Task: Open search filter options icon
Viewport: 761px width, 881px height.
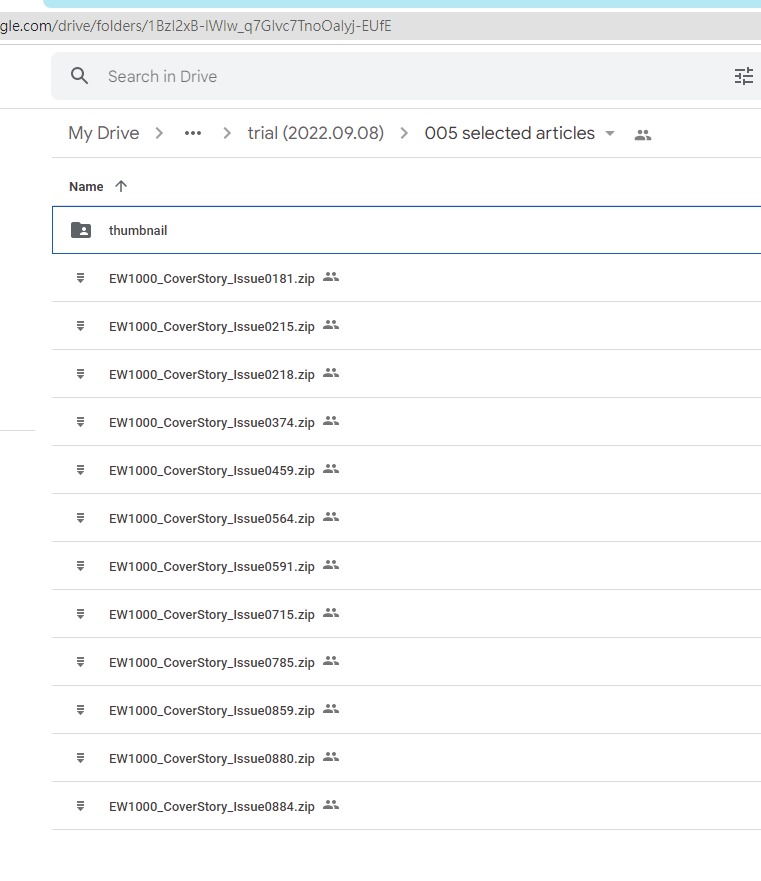Action: point(743,76)
